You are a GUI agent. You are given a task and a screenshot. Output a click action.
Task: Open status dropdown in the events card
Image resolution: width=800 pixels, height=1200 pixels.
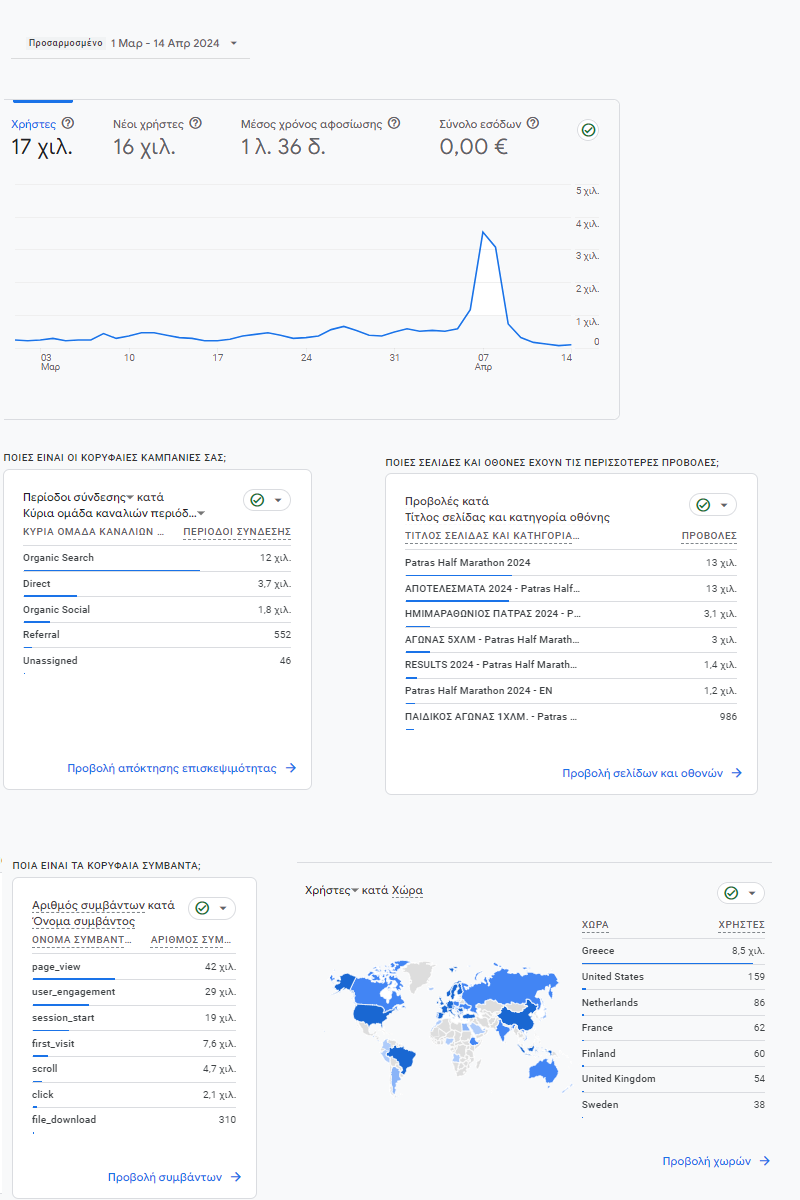(222, 908)
